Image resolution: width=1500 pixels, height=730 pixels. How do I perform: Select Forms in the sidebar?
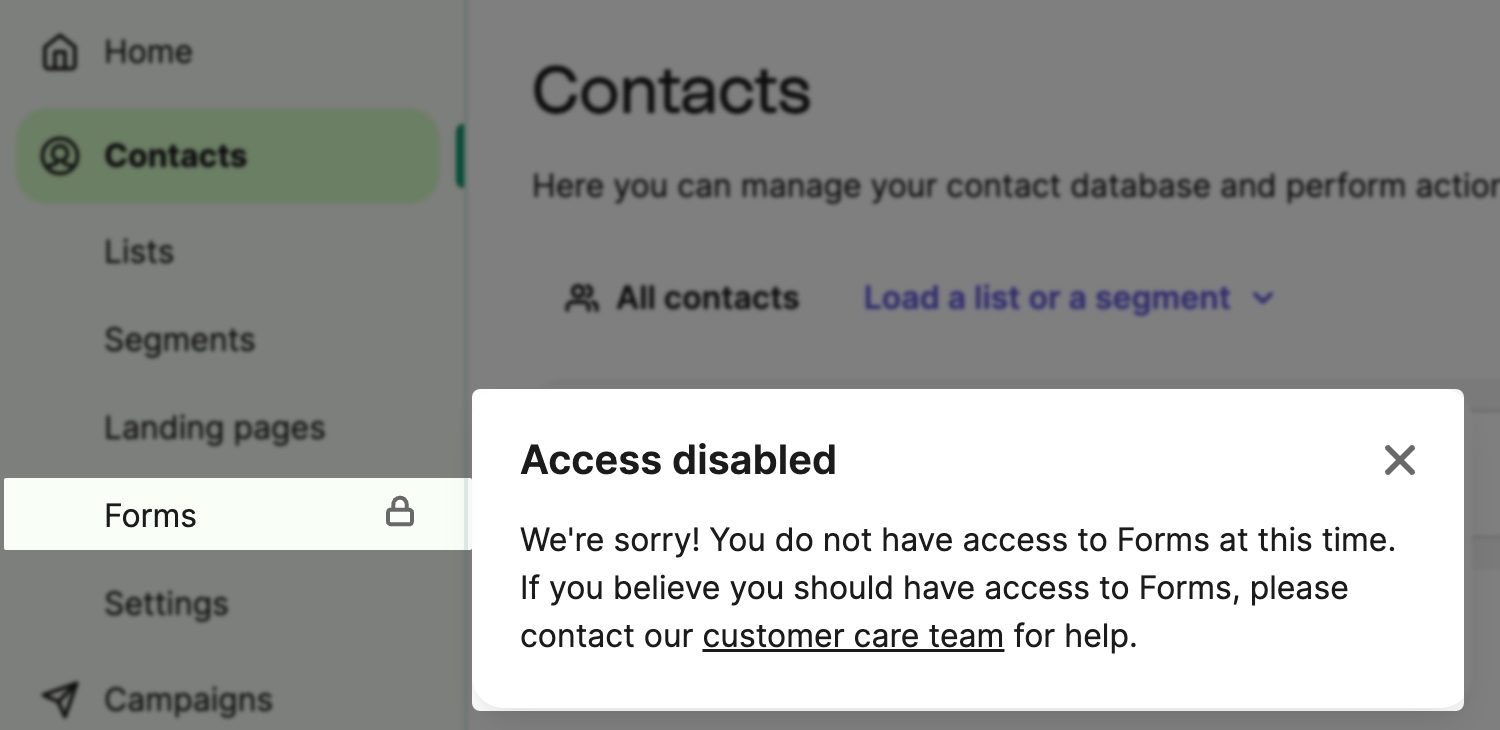point(150,514)
